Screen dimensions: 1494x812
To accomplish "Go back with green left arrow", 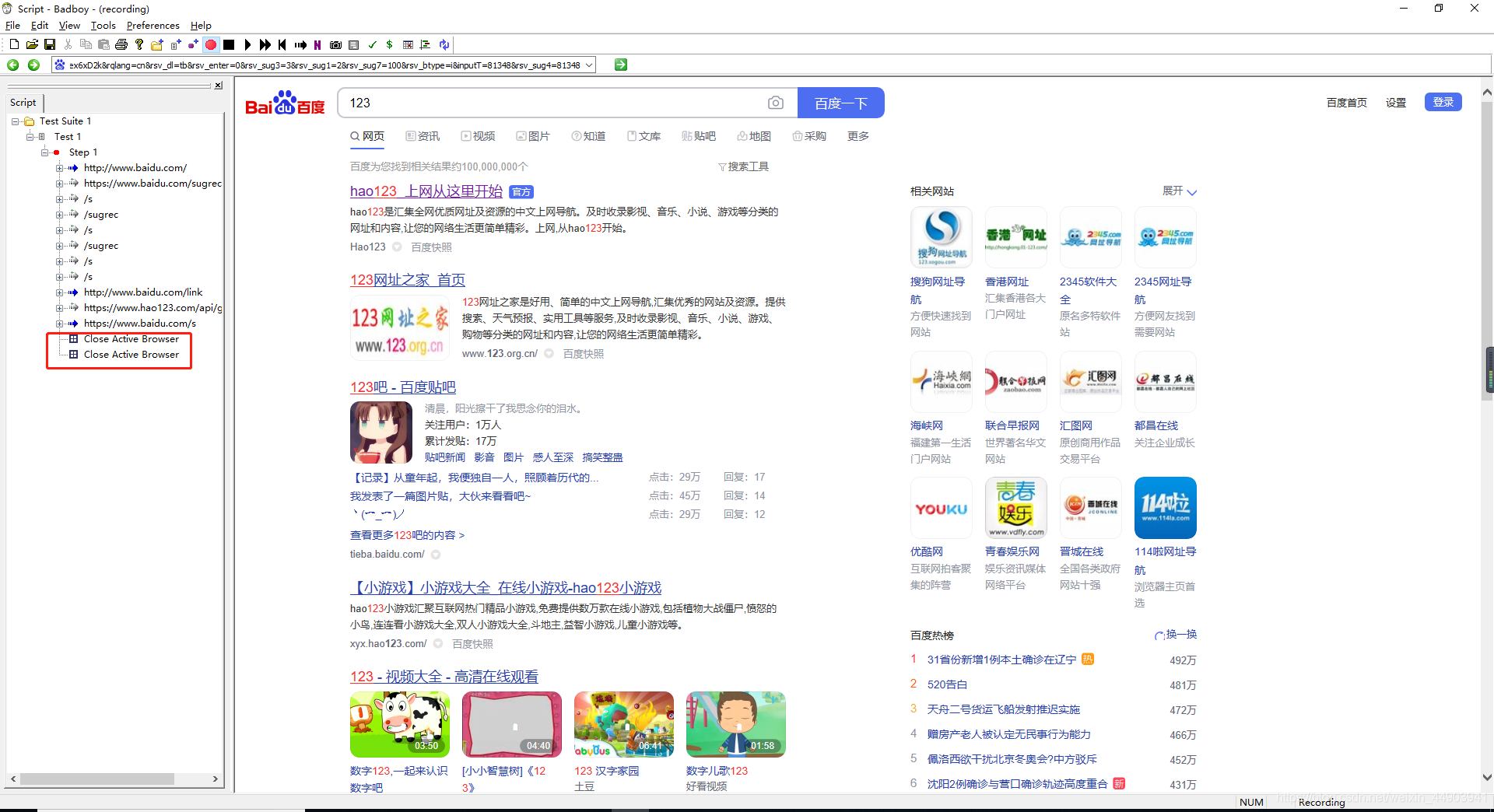I will [12, 65].
